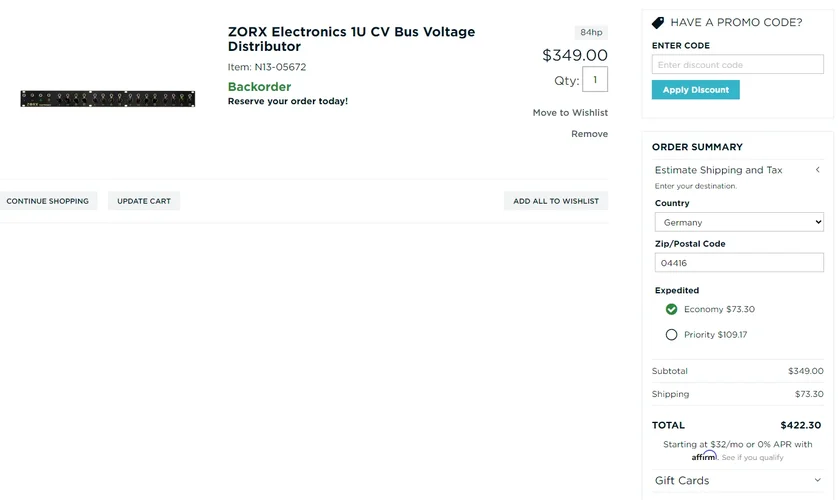Screen dimensions: 838x500
Task: Select Economy $73.30 shipping option
Action: tap(672, 309)
